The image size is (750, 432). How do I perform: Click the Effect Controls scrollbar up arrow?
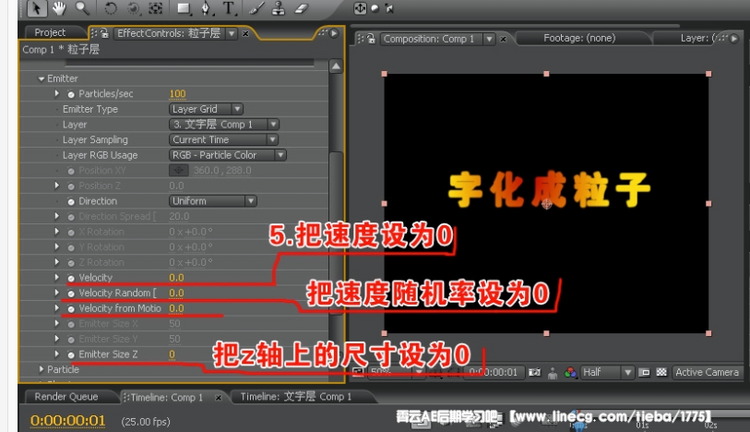[x=336, y=66]
